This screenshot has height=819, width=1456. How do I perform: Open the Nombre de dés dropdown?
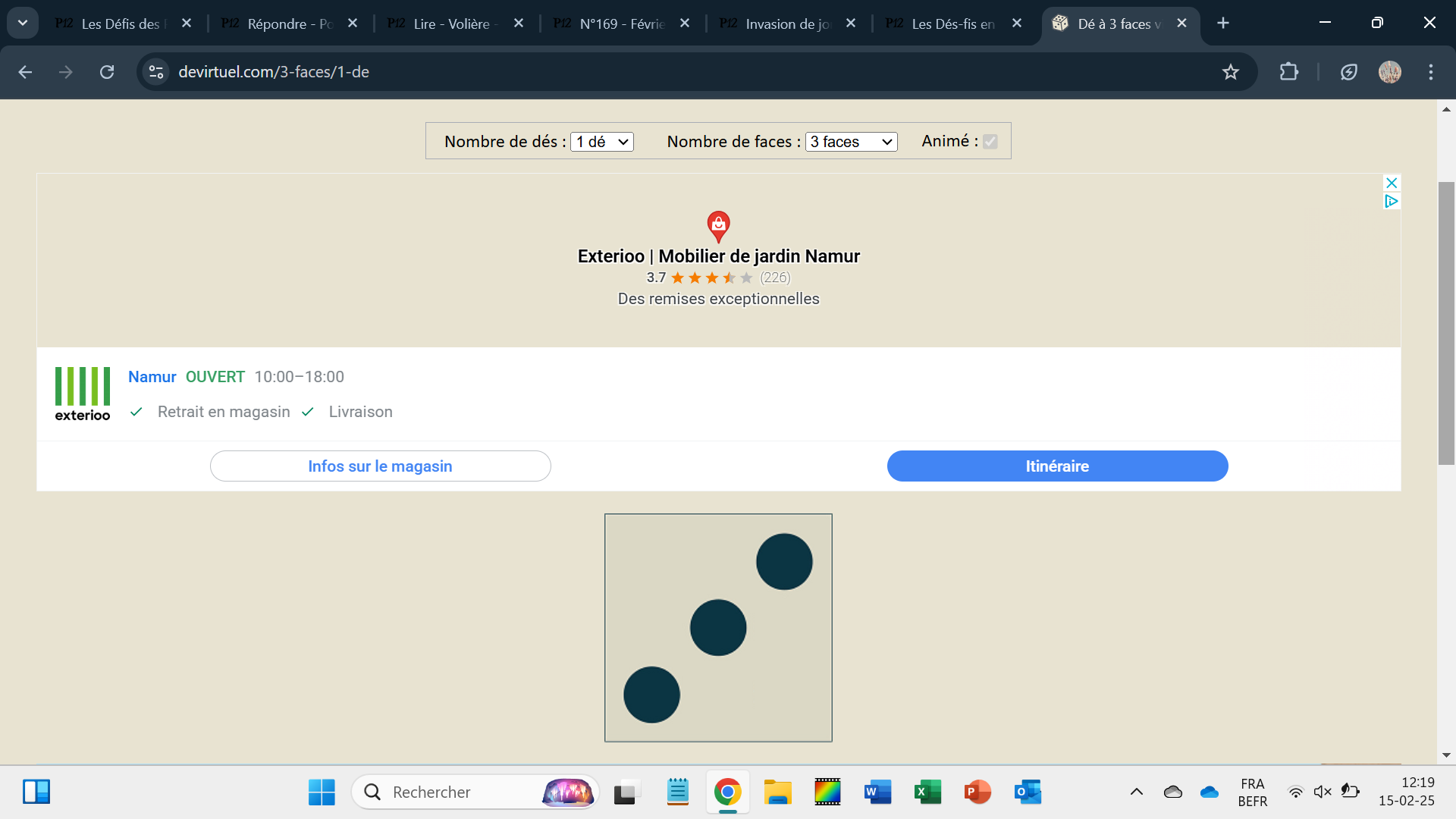601,142
